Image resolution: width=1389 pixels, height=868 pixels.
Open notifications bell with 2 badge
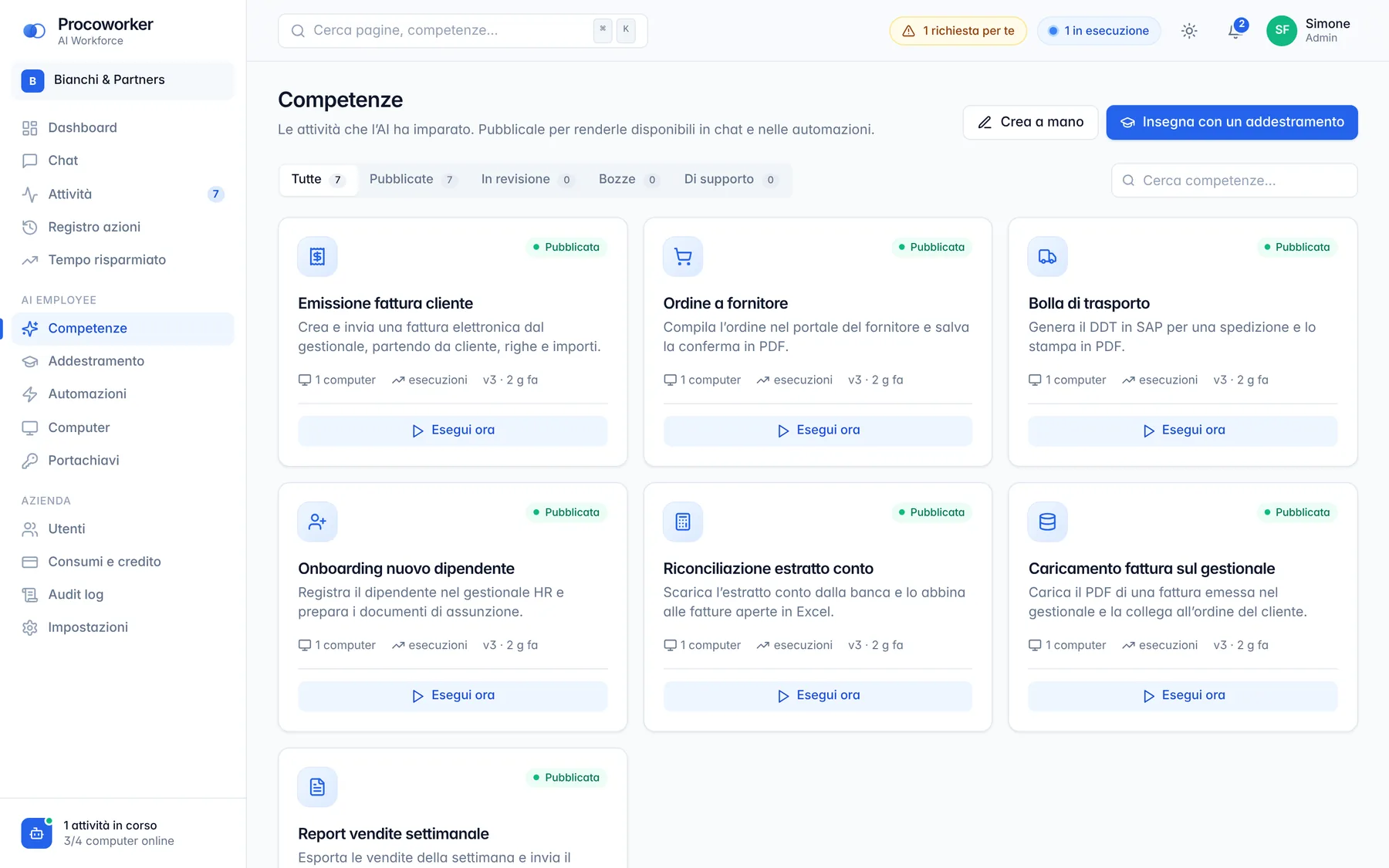1235,31
